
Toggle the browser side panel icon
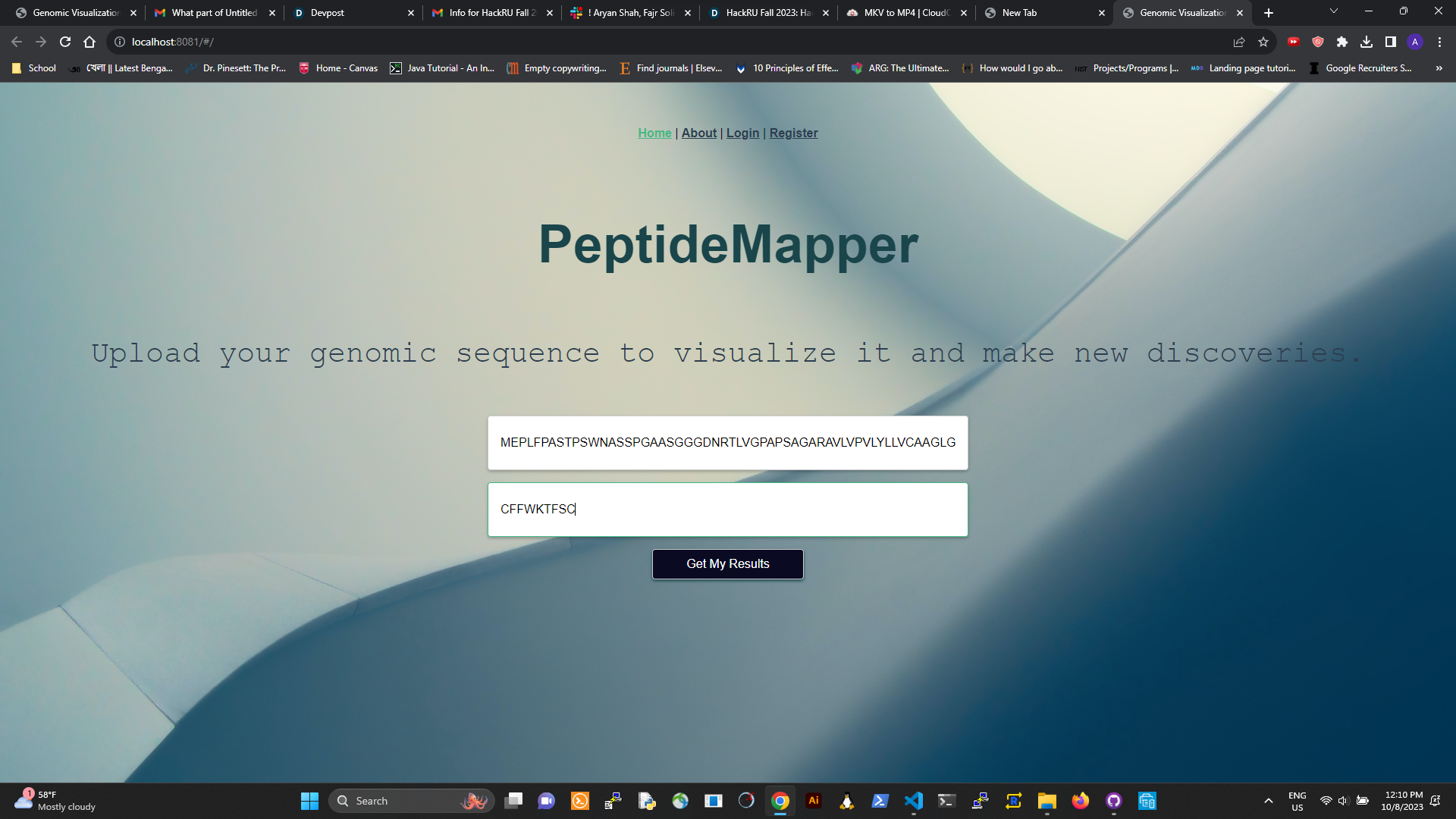(1391, 42)
